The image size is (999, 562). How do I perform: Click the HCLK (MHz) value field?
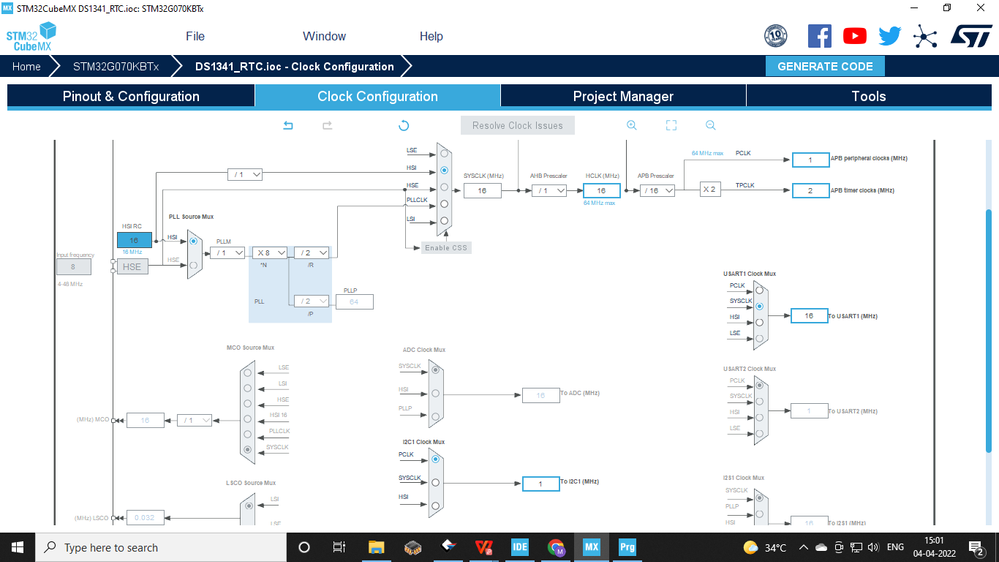click(x=601, y=191)
